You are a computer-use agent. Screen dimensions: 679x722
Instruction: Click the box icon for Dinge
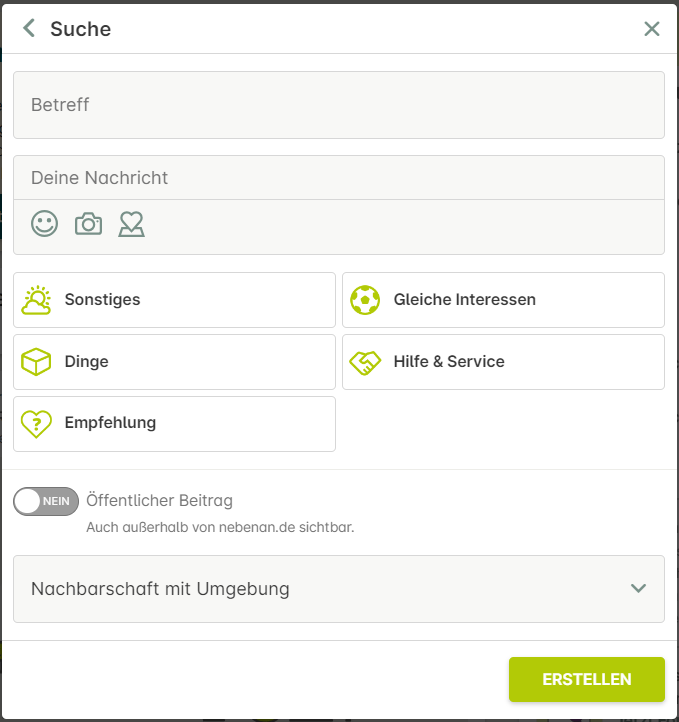click(36, 362)
